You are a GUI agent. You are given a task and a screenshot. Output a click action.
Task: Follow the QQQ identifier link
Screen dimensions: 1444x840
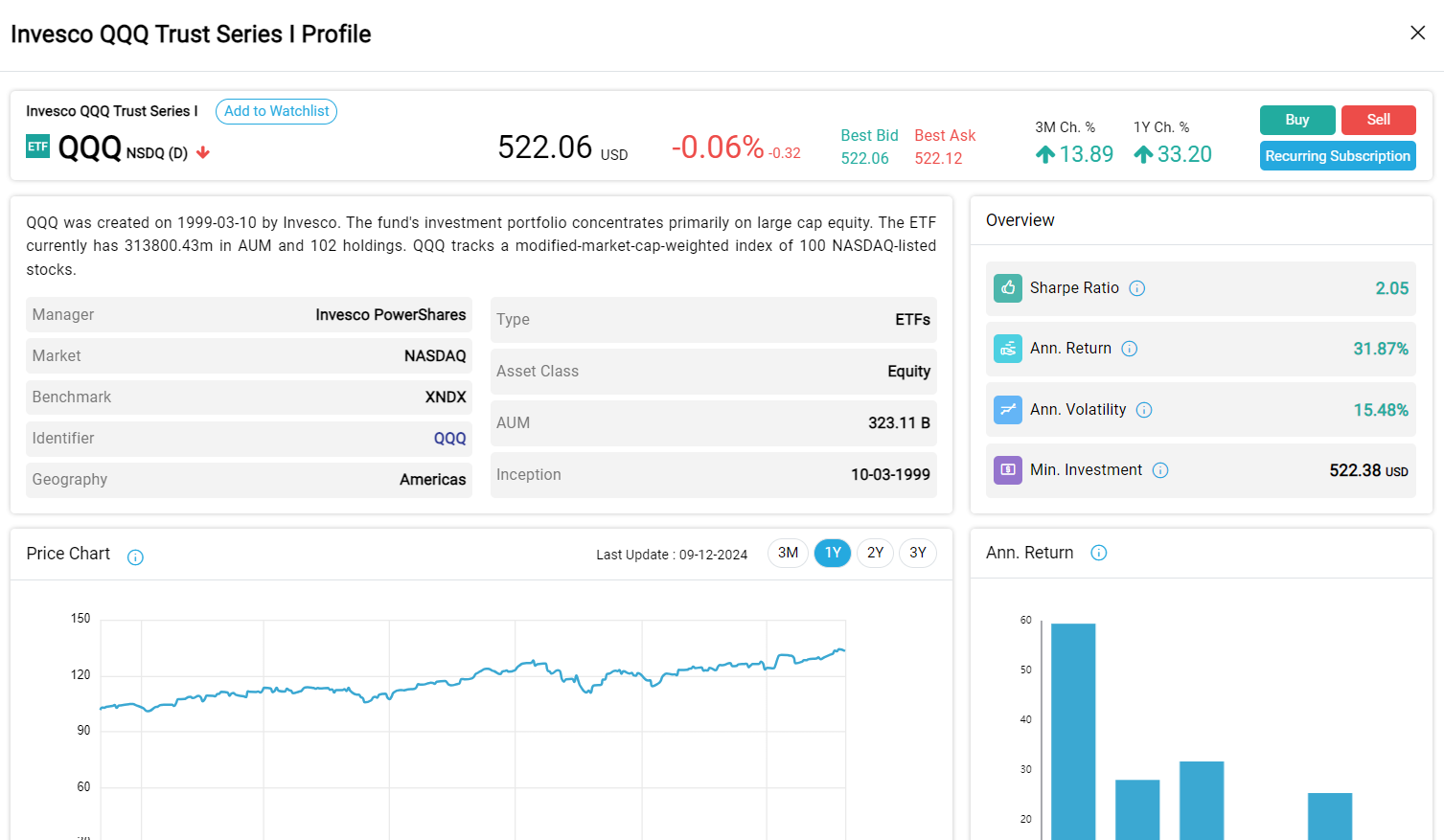(x=449, y=439)
